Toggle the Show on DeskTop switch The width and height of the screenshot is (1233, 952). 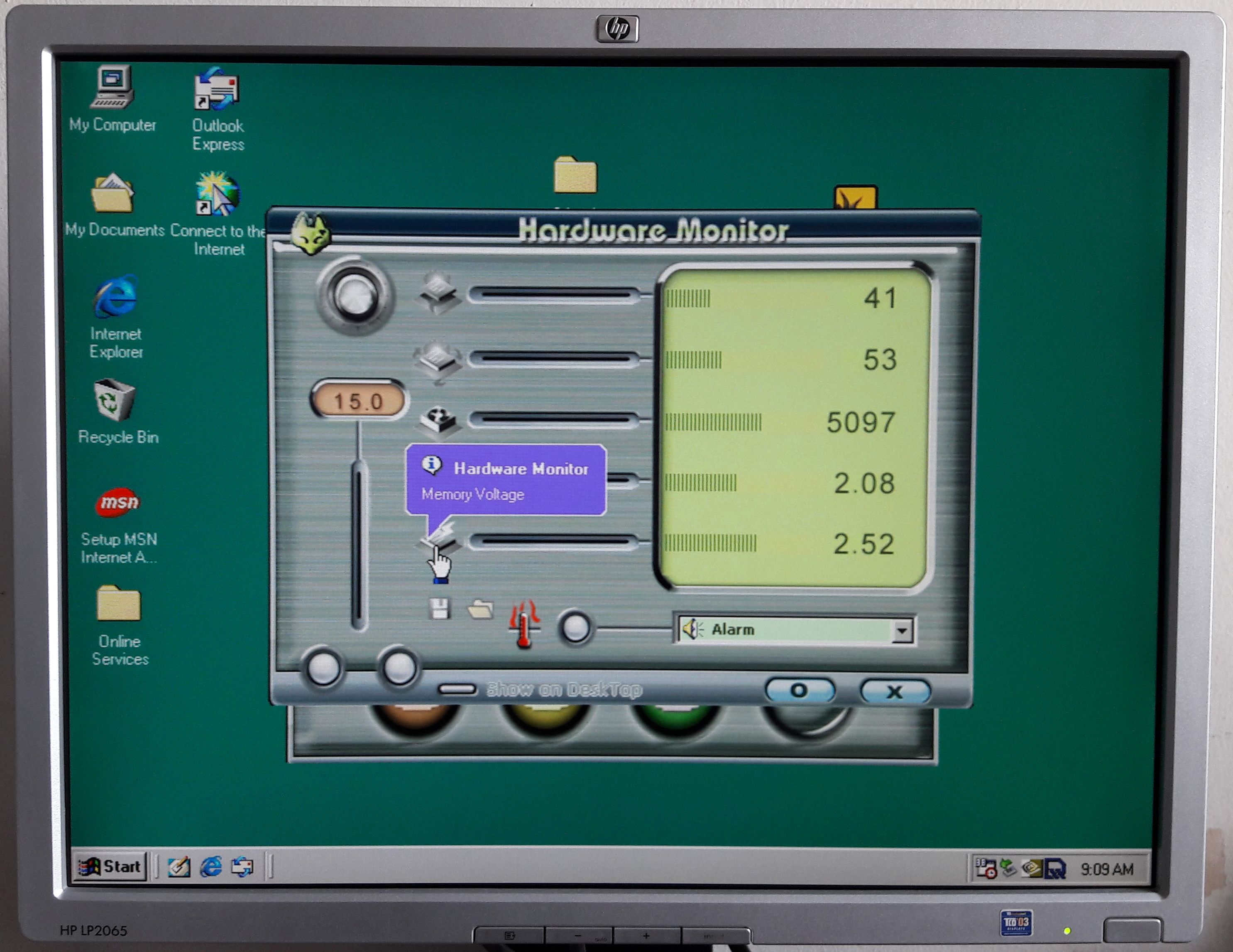[458, 689]
